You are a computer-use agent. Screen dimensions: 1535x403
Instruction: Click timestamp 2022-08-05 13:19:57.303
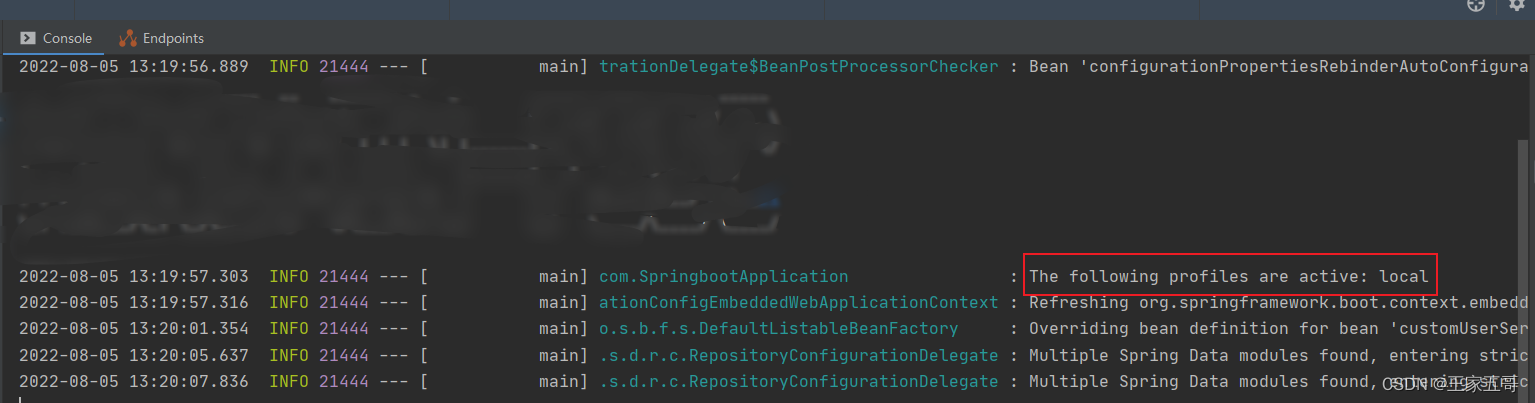click(134, 276)
